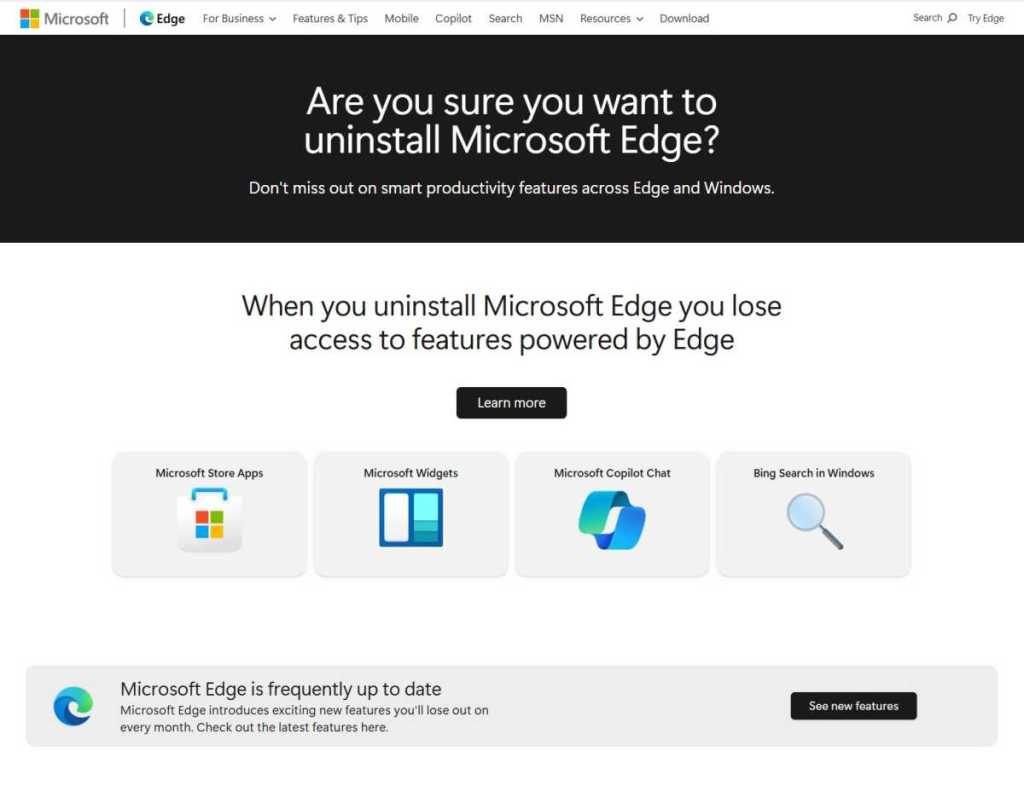Click the Bing Search in Windows card
This screenshot has height=786, width=1024.
(x=813, y=513)
